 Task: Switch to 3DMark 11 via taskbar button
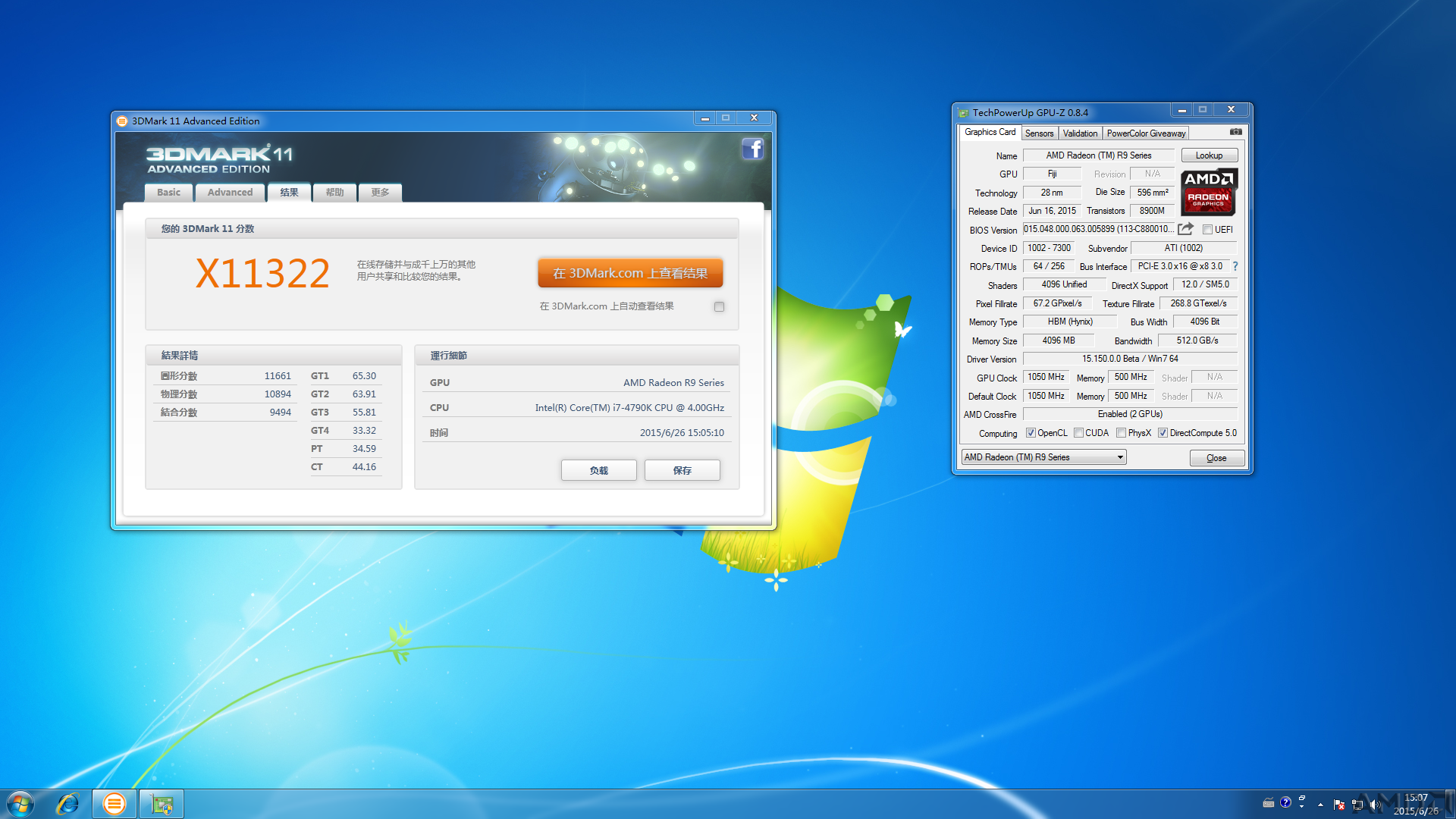coord(115,804)
